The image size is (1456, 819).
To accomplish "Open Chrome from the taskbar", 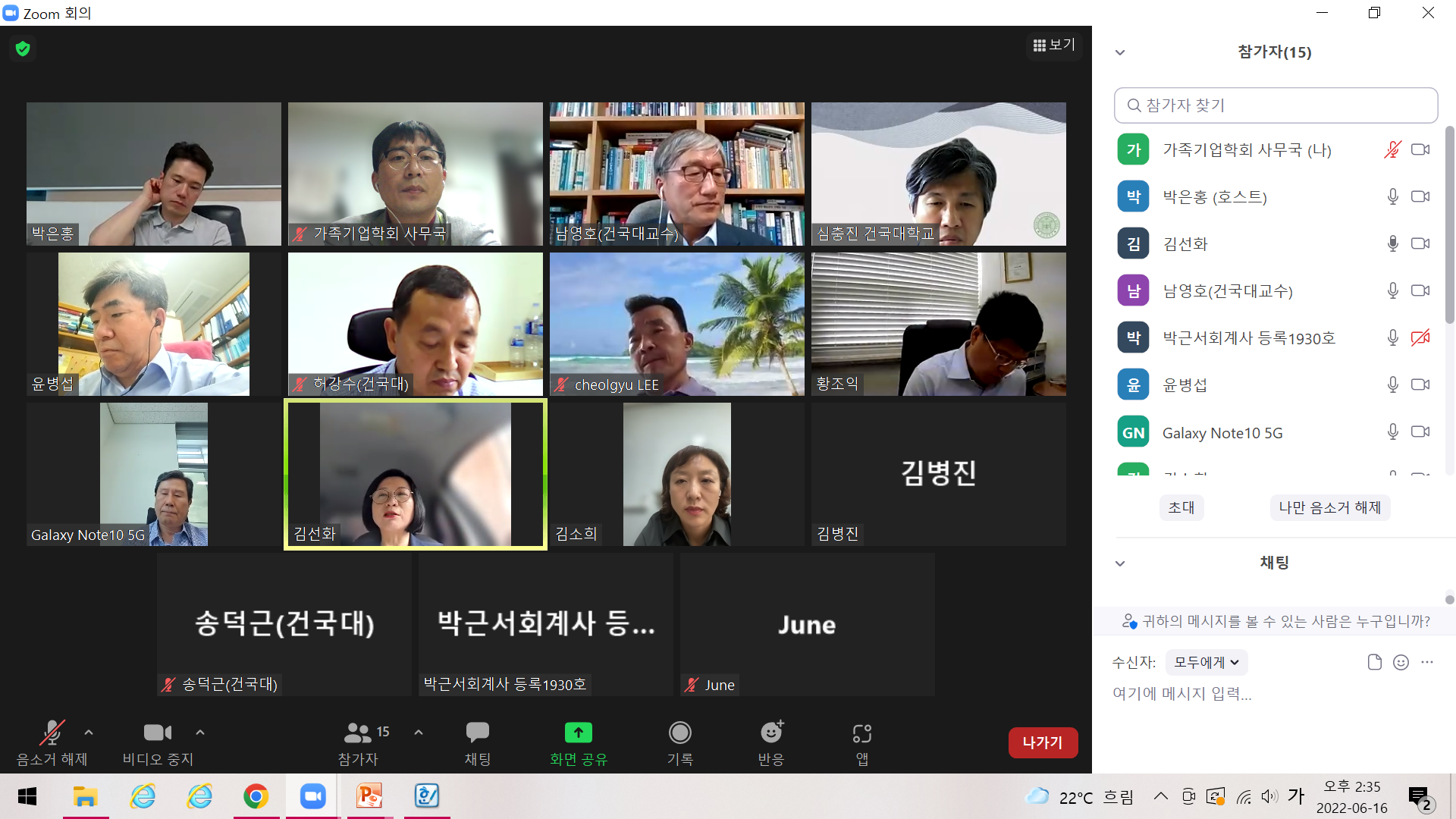I will coord(256,796).
